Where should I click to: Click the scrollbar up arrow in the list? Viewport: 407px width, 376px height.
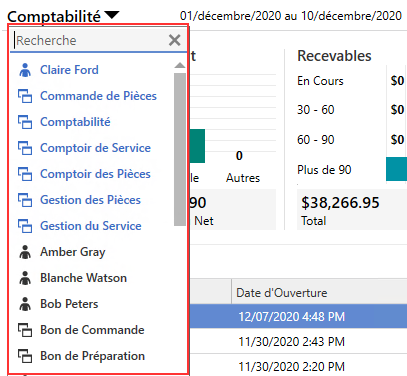pyautogui.click(x=180, y=65)
